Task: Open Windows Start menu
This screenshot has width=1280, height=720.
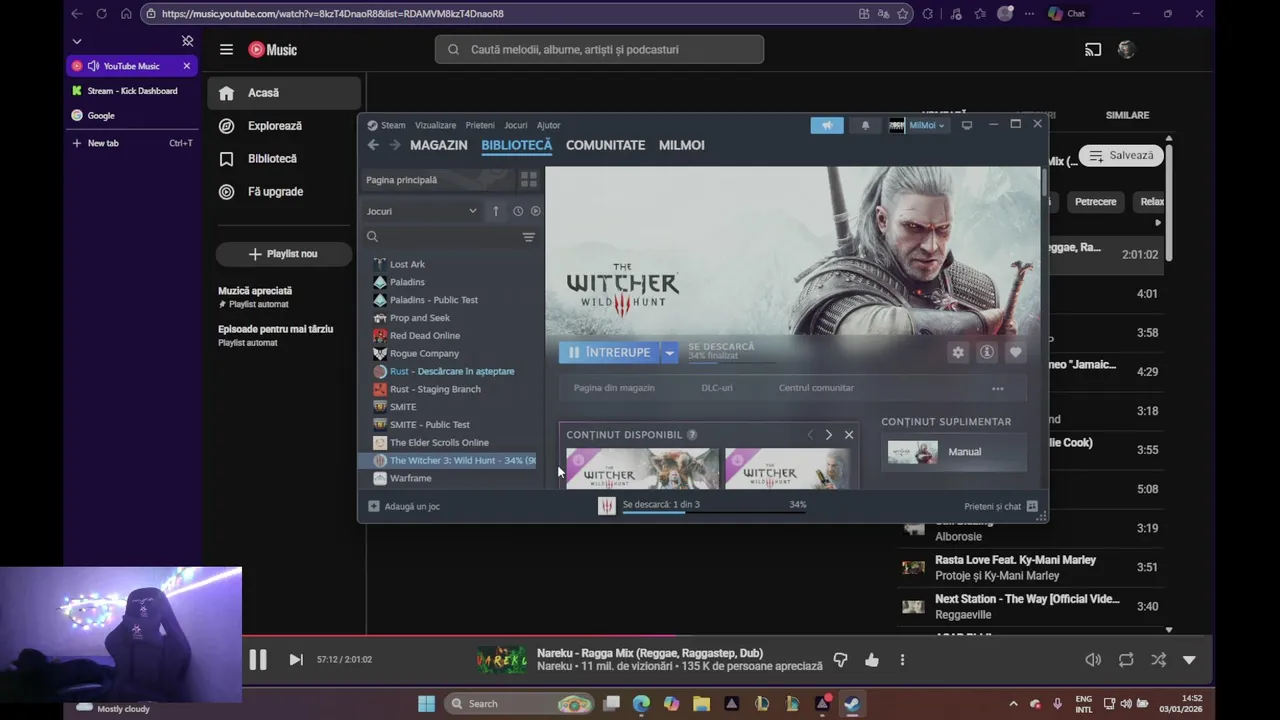Action: pos(427,703)
